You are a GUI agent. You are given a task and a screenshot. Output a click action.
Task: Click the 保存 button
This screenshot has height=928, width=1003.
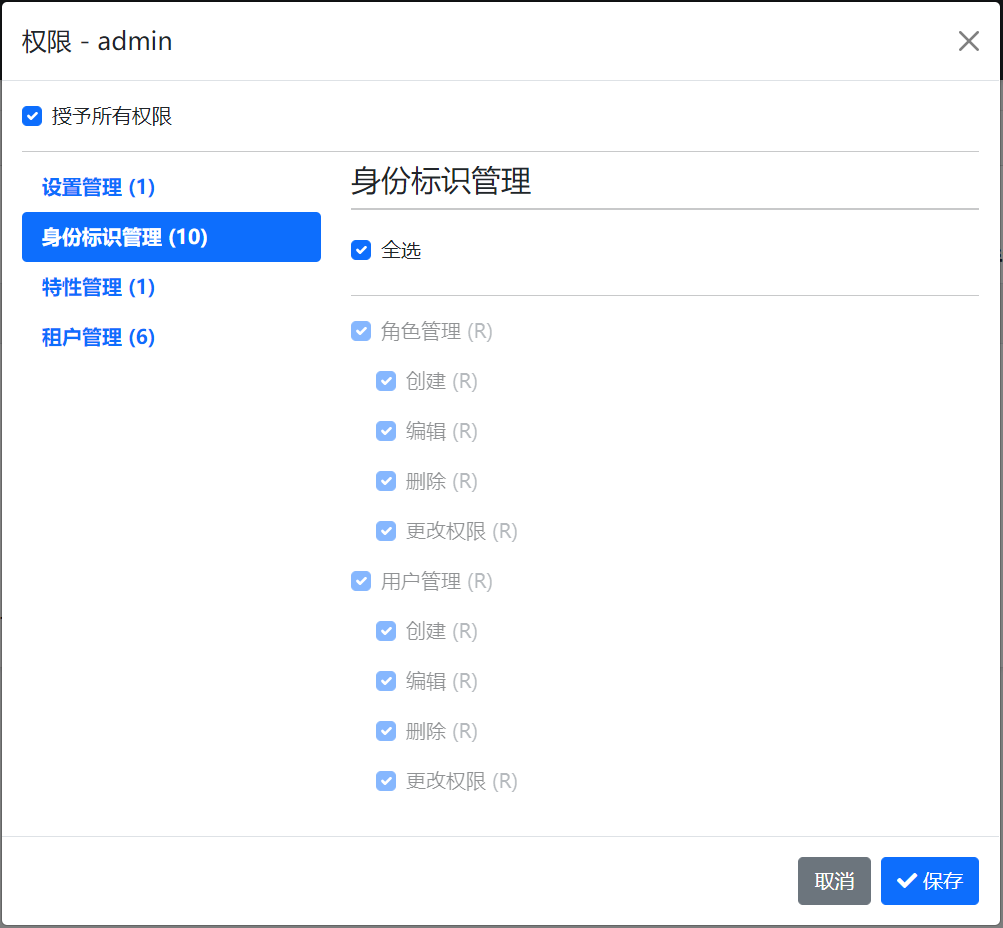pos(929,881)
